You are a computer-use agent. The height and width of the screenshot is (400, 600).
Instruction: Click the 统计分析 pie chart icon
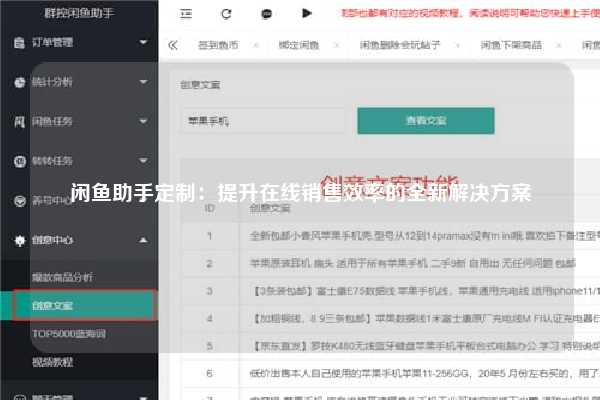click(x=20, y=82)
